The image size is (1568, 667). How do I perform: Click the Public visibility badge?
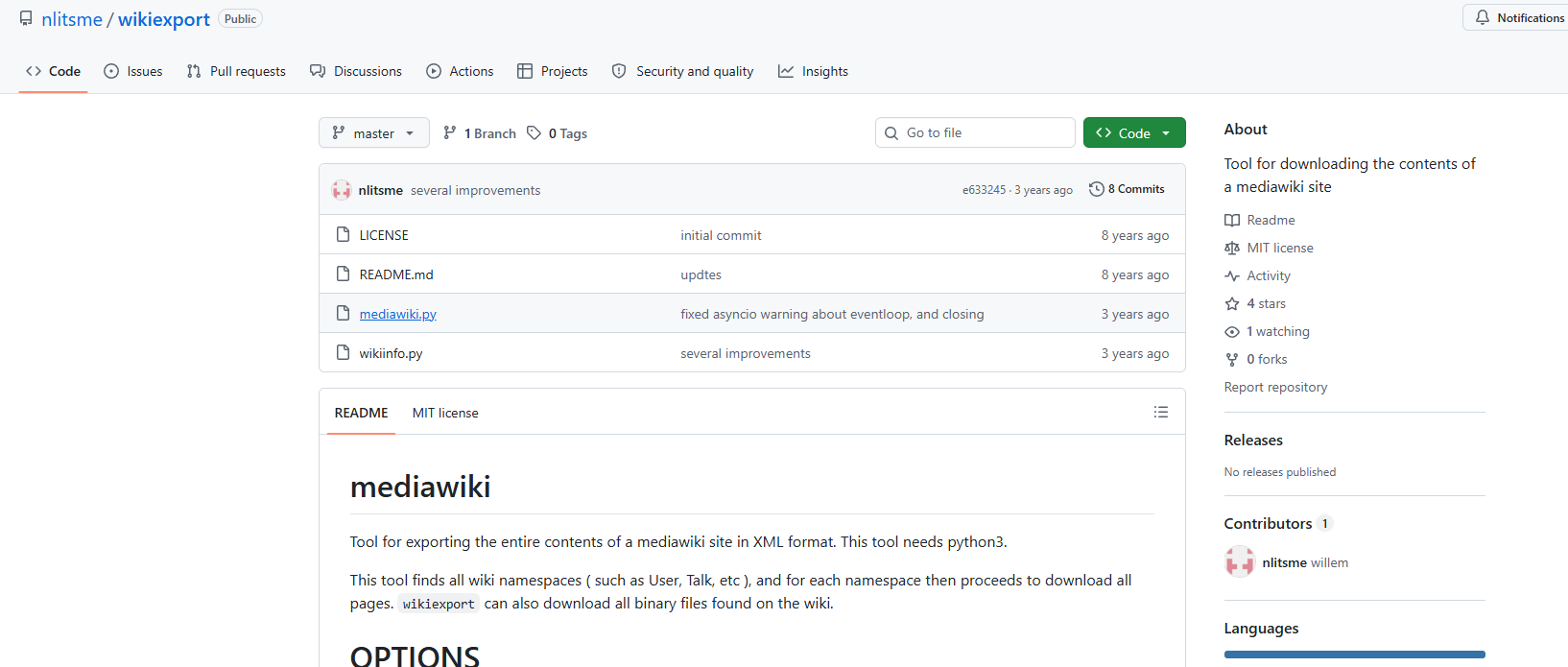pos(240,18)
